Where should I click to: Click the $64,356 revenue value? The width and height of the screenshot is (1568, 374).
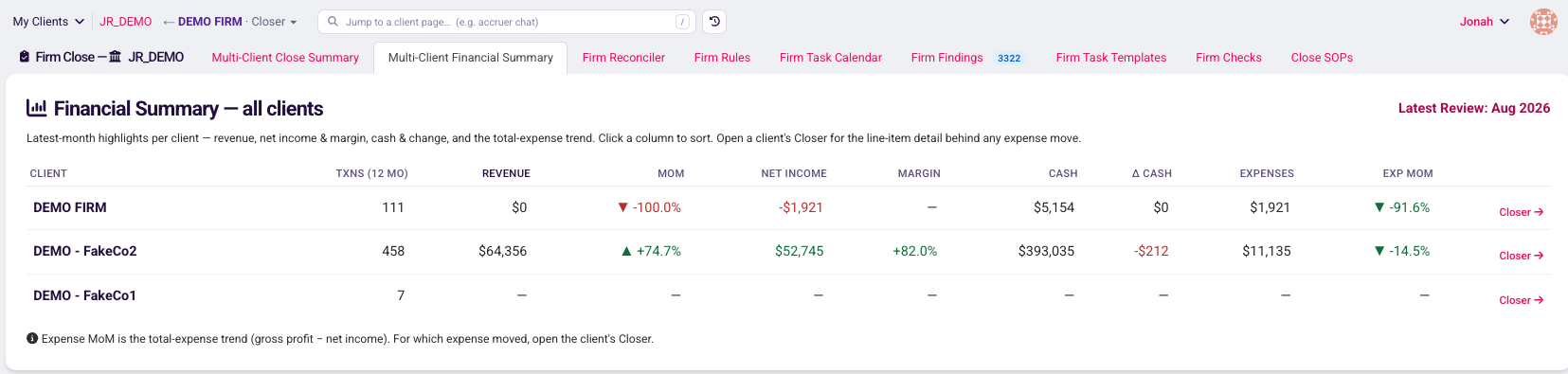[x=503, y=251]
